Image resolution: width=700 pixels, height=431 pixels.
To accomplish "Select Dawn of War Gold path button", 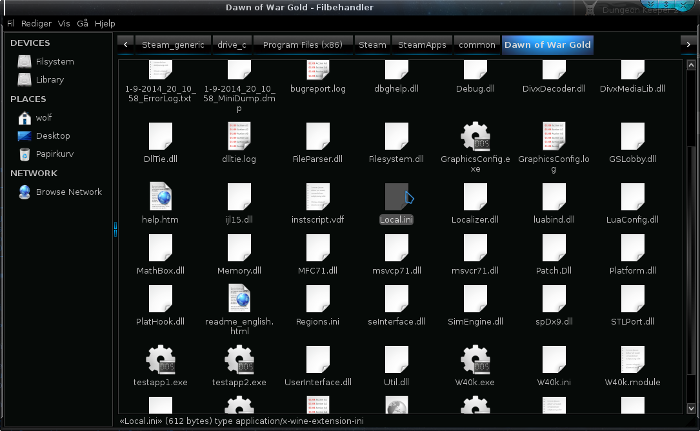I will tap(547, 45).
